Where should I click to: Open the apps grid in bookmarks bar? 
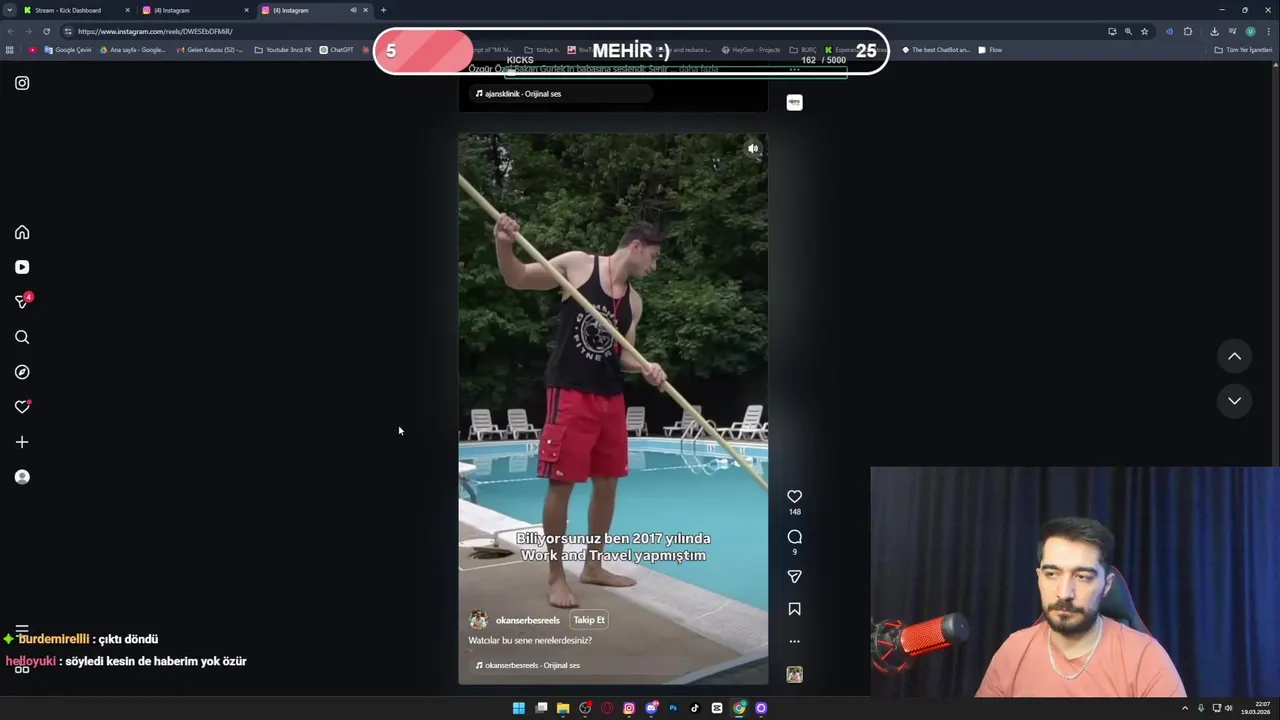click(x=10, y=50)
